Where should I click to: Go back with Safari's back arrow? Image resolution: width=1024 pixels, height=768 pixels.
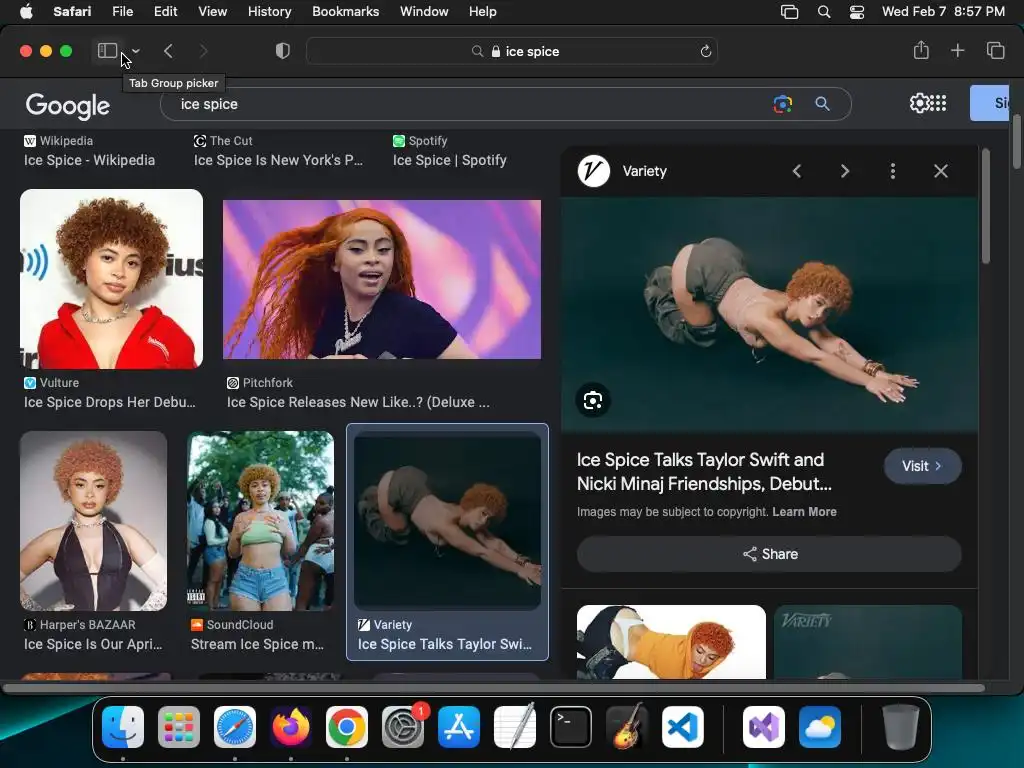(x=168, y=51)
